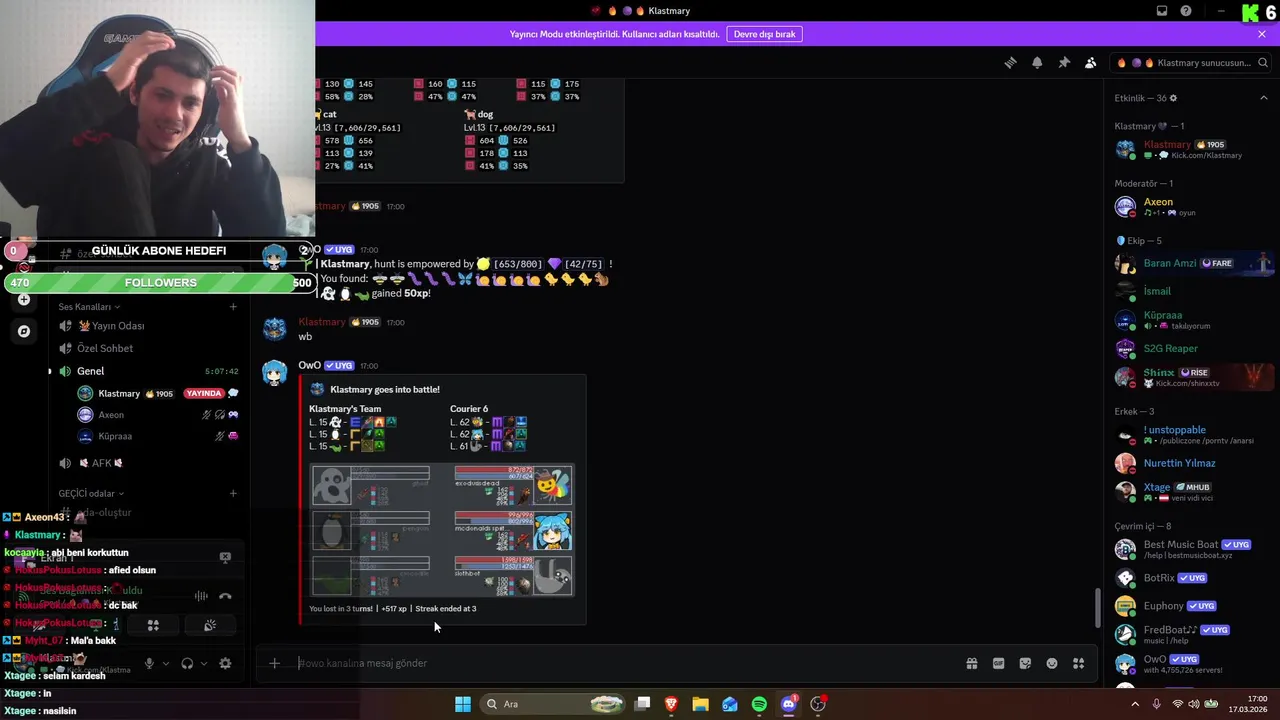The image size is (1280, 720).
Task: Toggle the member list icon
Action: click(1091, 62)
